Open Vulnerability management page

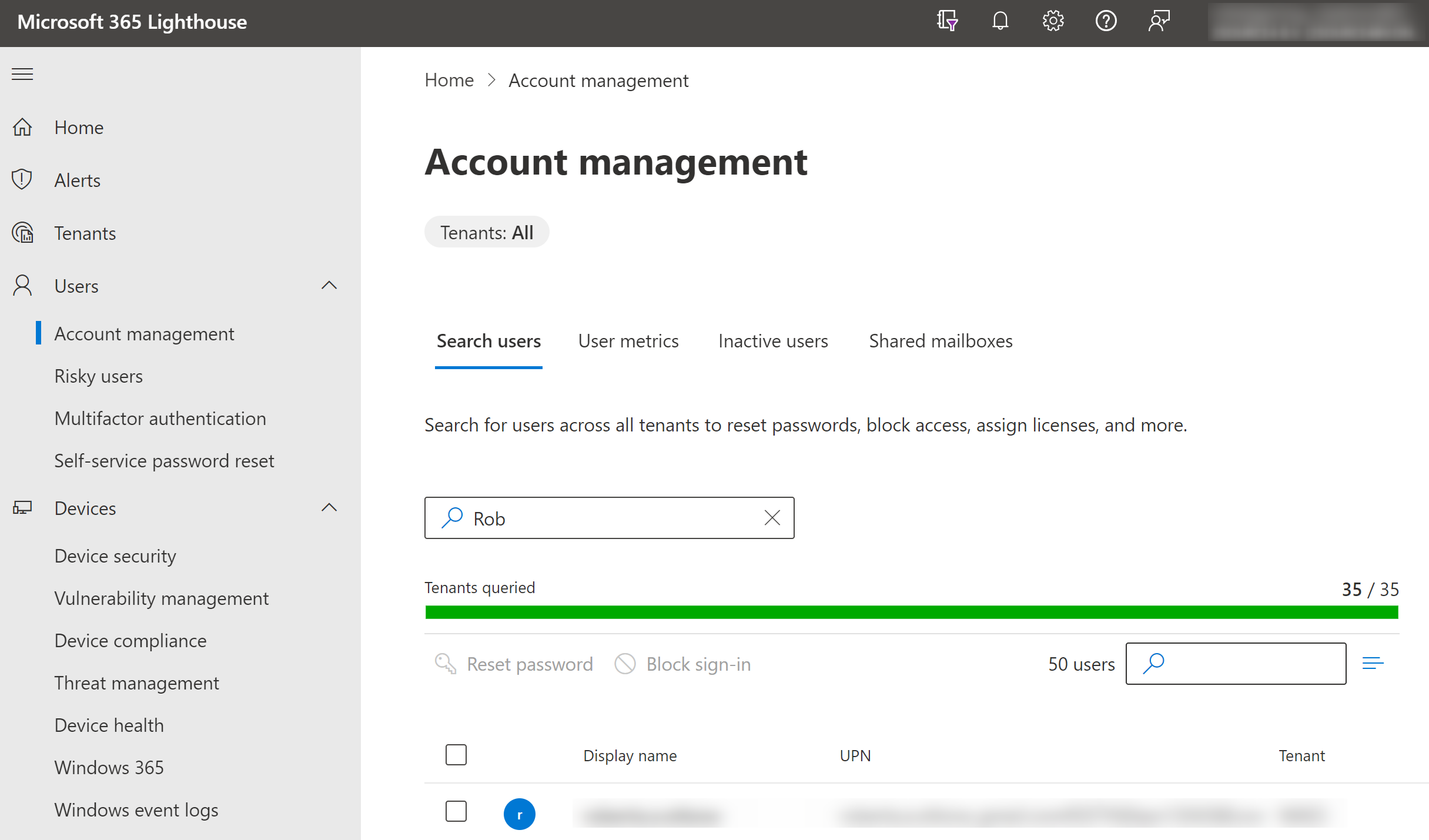point(161,598)
